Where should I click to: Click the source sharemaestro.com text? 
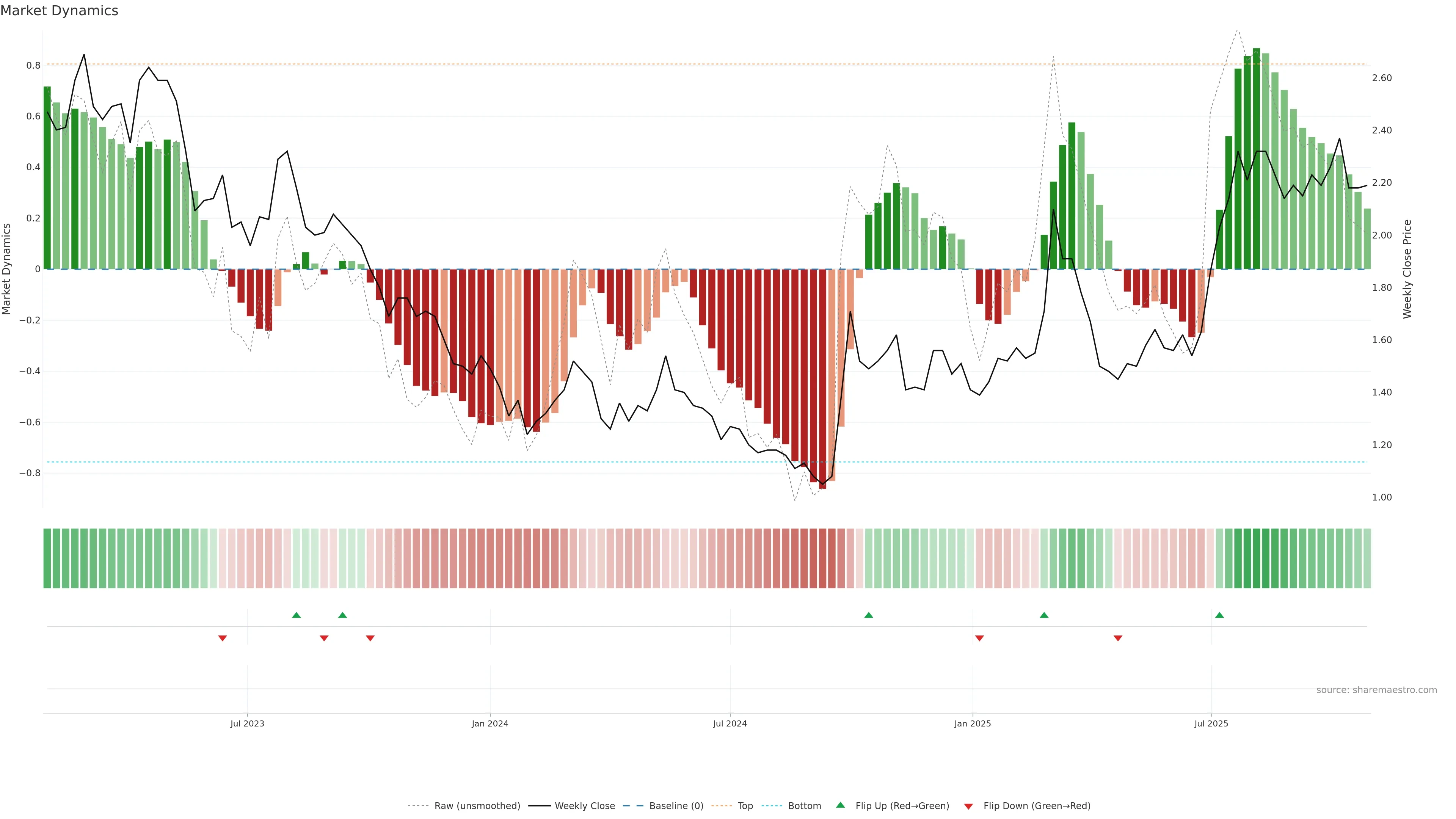[1376, 690]
